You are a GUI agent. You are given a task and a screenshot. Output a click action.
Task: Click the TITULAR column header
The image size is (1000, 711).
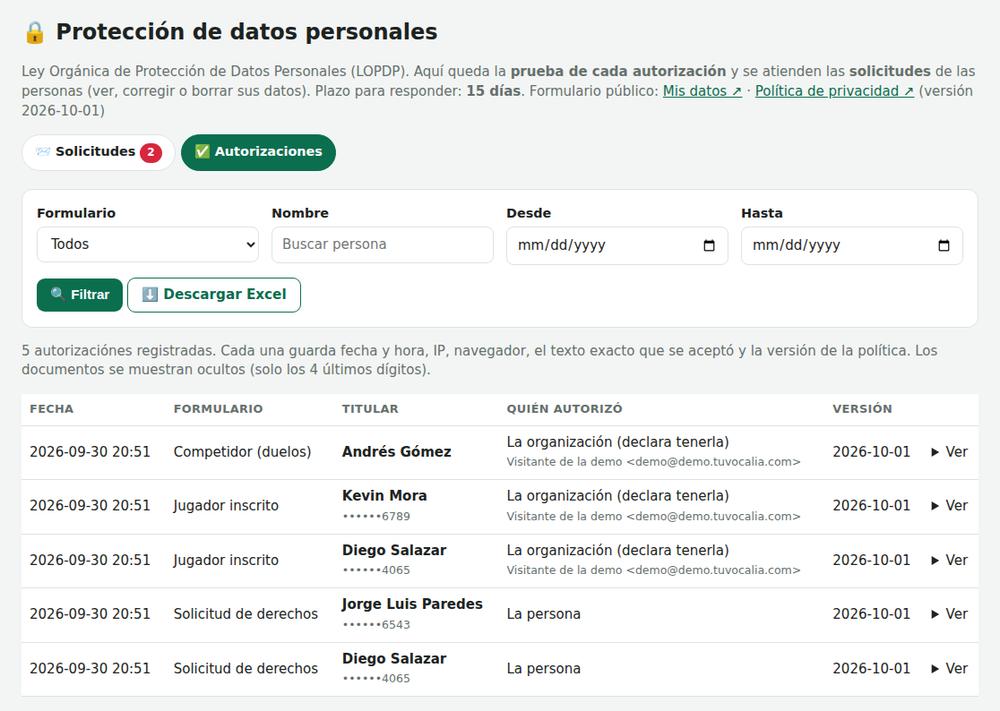[x=370, y=409]
